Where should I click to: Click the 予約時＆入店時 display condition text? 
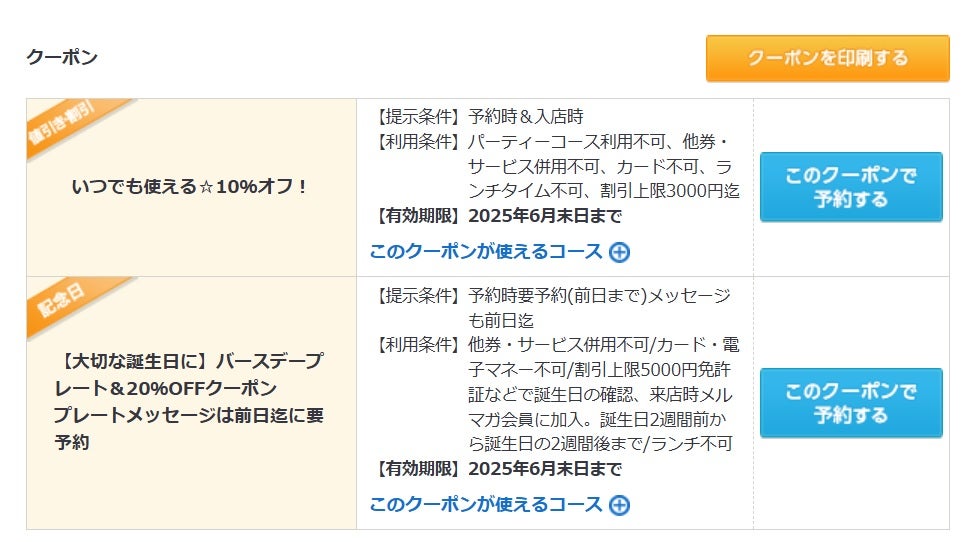pos(526,116)
